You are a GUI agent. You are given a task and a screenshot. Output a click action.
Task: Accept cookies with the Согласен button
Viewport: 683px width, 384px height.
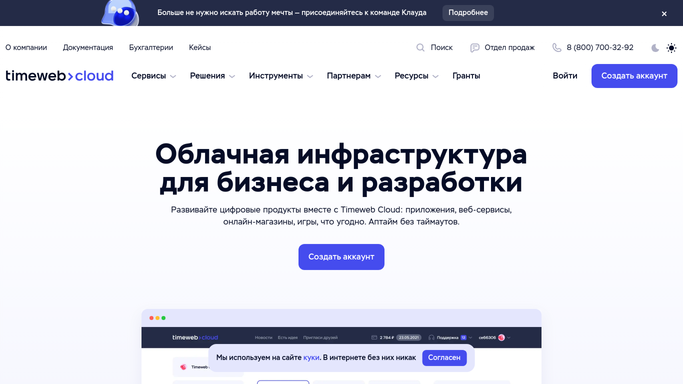pos(444,357)
